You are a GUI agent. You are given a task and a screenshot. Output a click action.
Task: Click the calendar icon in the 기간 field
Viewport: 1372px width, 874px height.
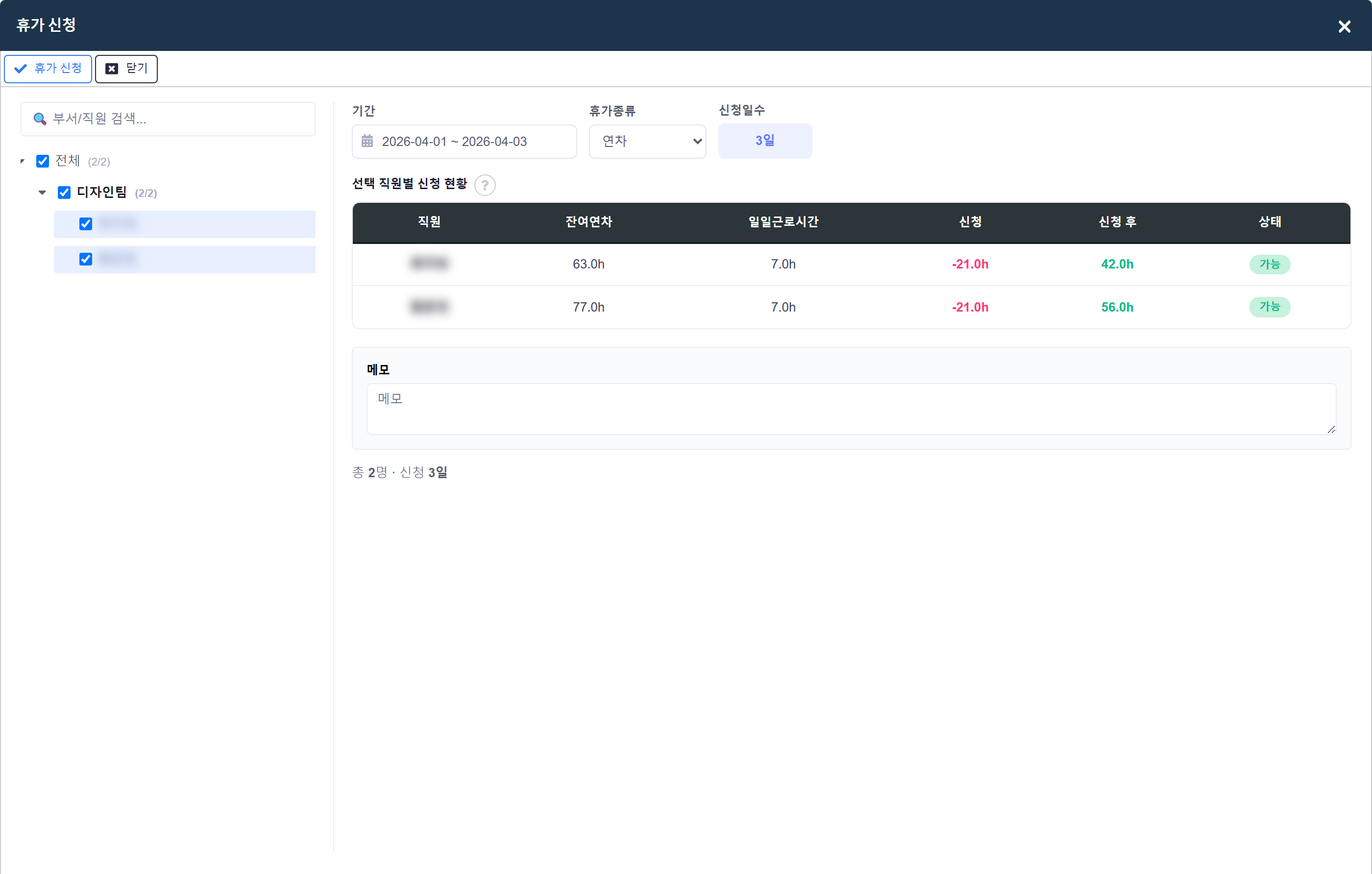[367, 141]
